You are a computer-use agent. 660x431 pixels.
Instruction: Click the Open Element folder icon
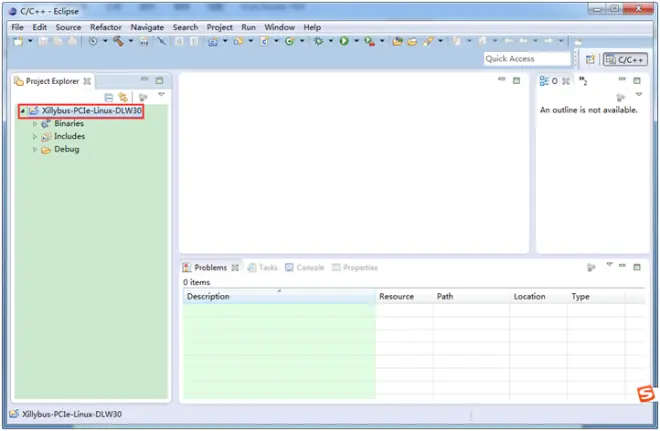pyautogui.click(x=397, y=41)
